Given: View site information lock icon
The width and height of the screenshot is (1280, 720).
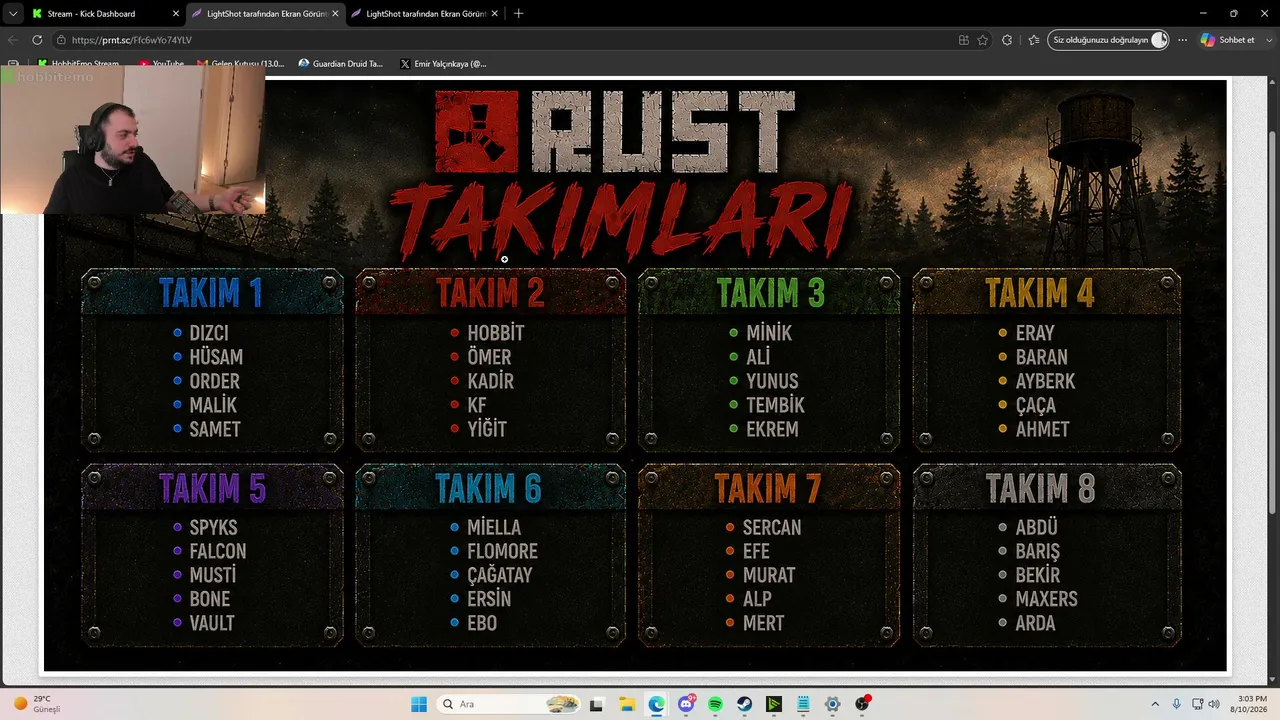Looking at the screenshot, I should coord(62,40).
